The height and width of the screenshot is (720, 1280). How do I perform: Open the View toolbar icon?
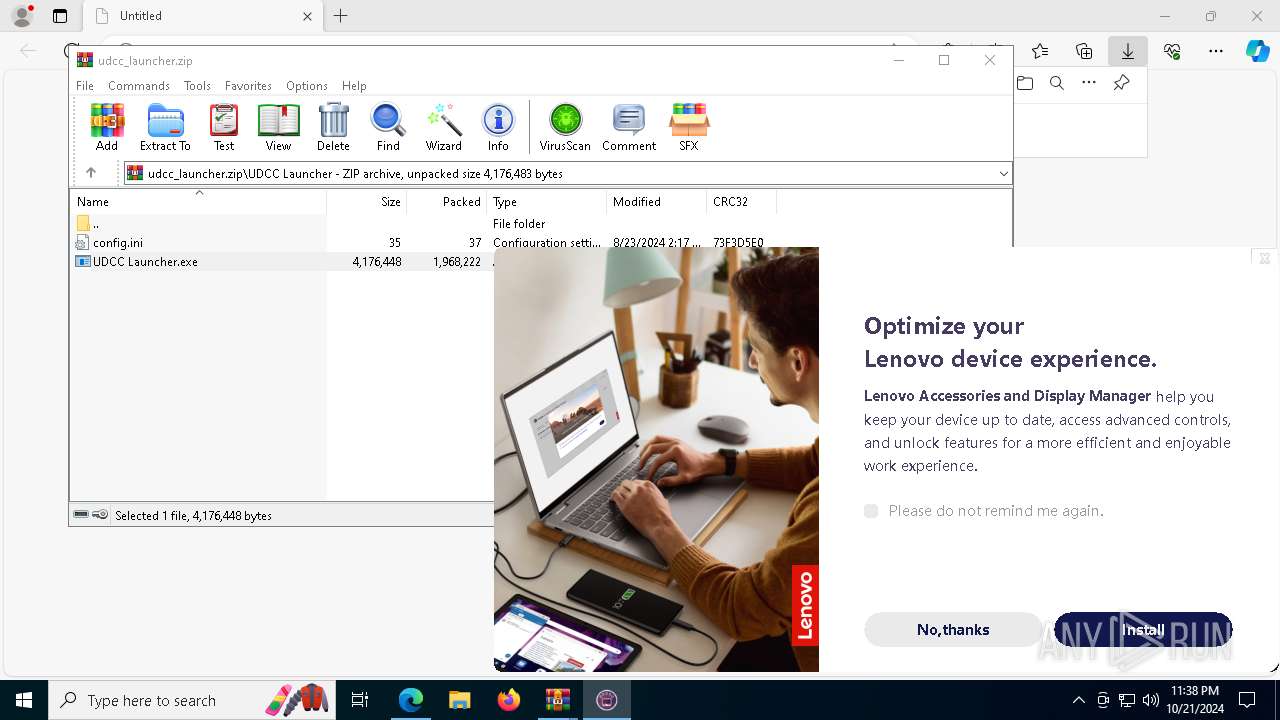click(278, 127)
